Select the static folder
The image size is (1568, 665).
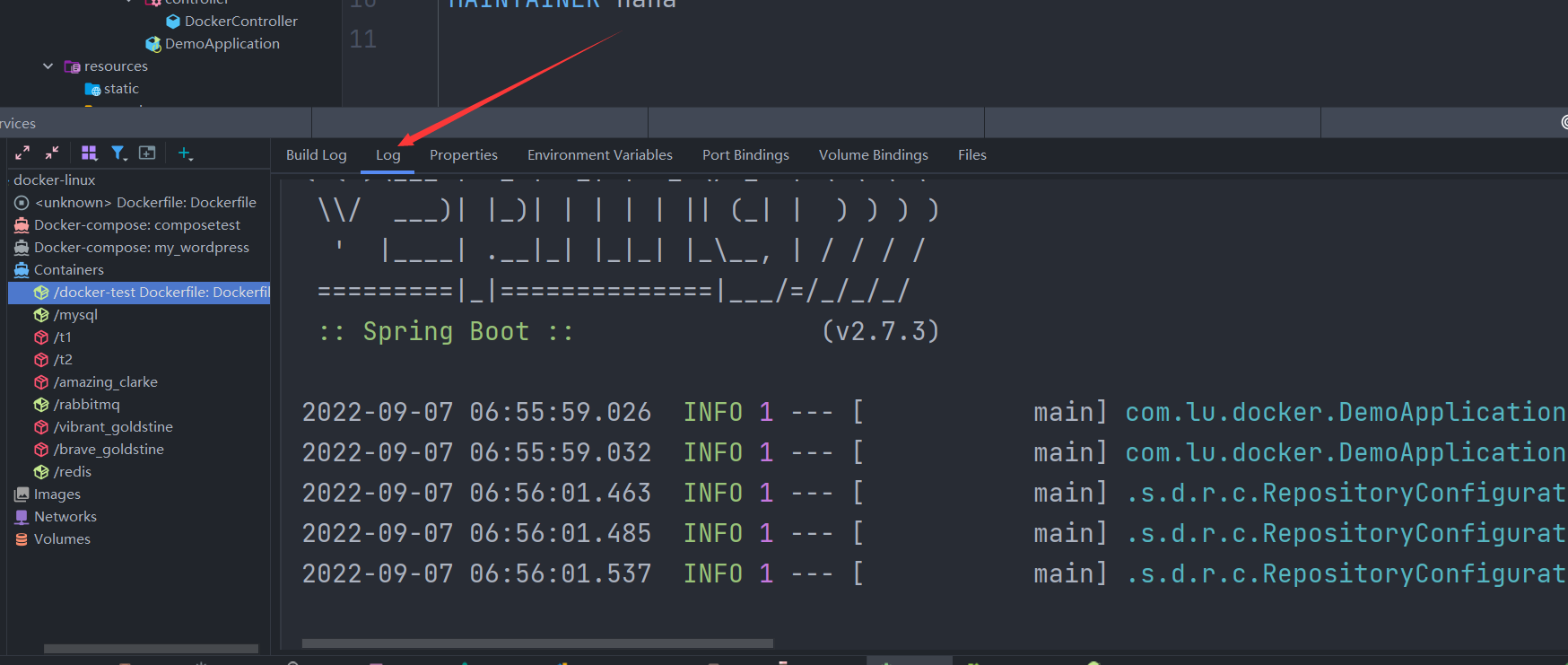[x=121, y=89]
